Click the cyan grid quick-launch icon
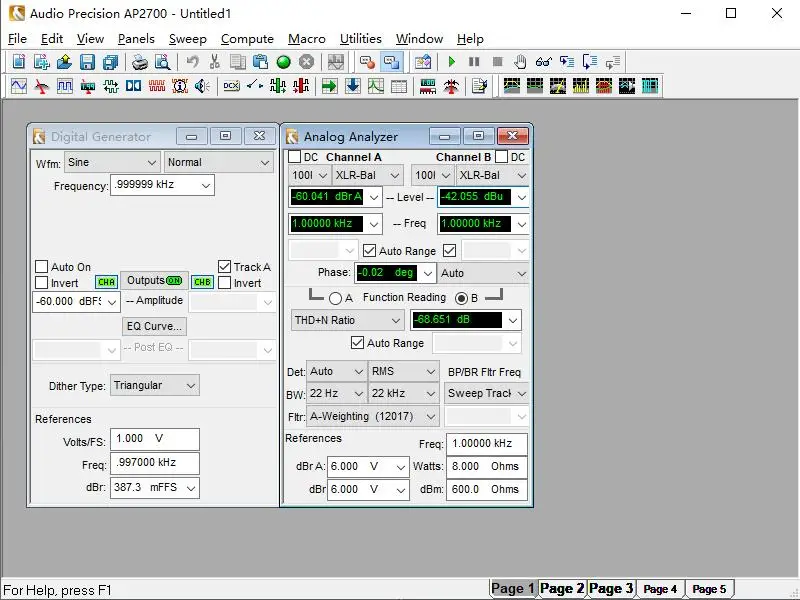The image size is (800, 600). (649, 86)
